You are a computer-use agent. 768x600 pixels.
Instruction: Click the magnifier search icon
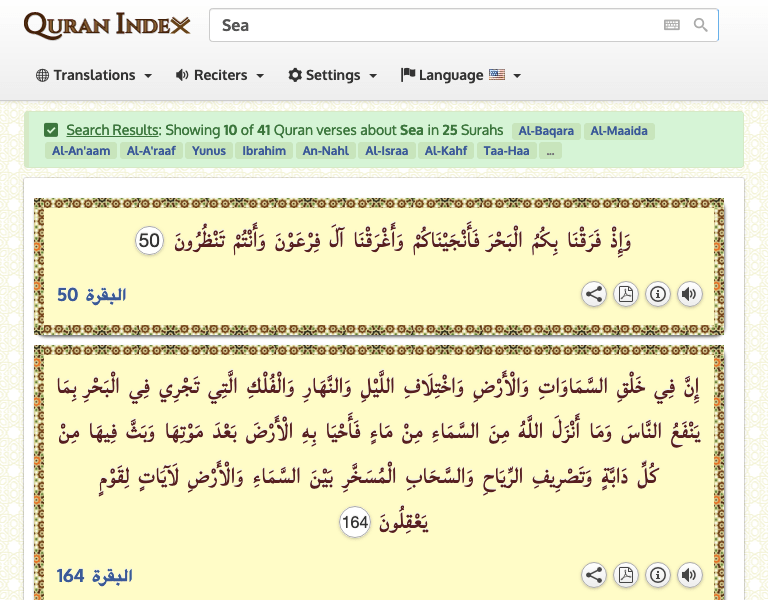coord(700,25)
